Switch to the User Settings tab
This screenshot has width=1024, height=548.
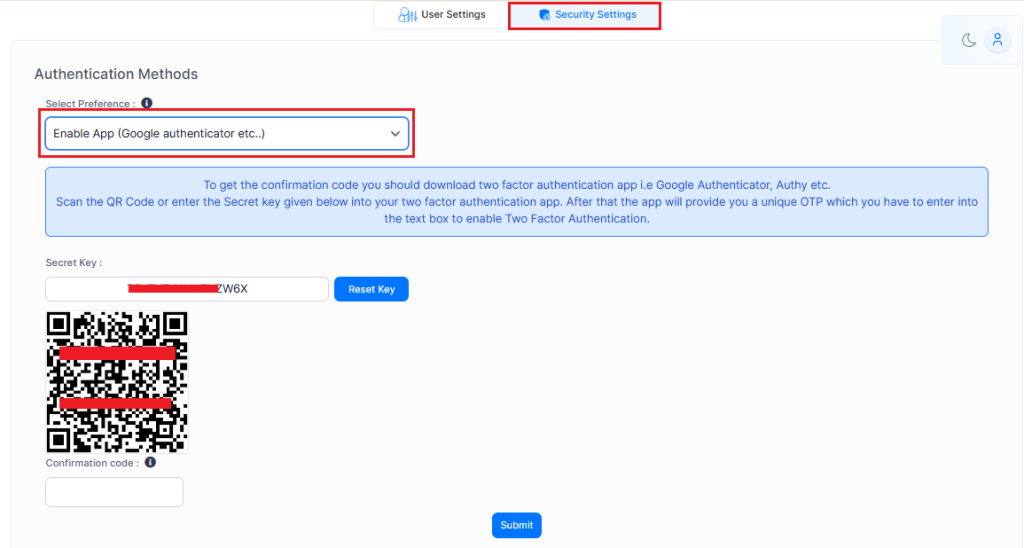point(441,14)
